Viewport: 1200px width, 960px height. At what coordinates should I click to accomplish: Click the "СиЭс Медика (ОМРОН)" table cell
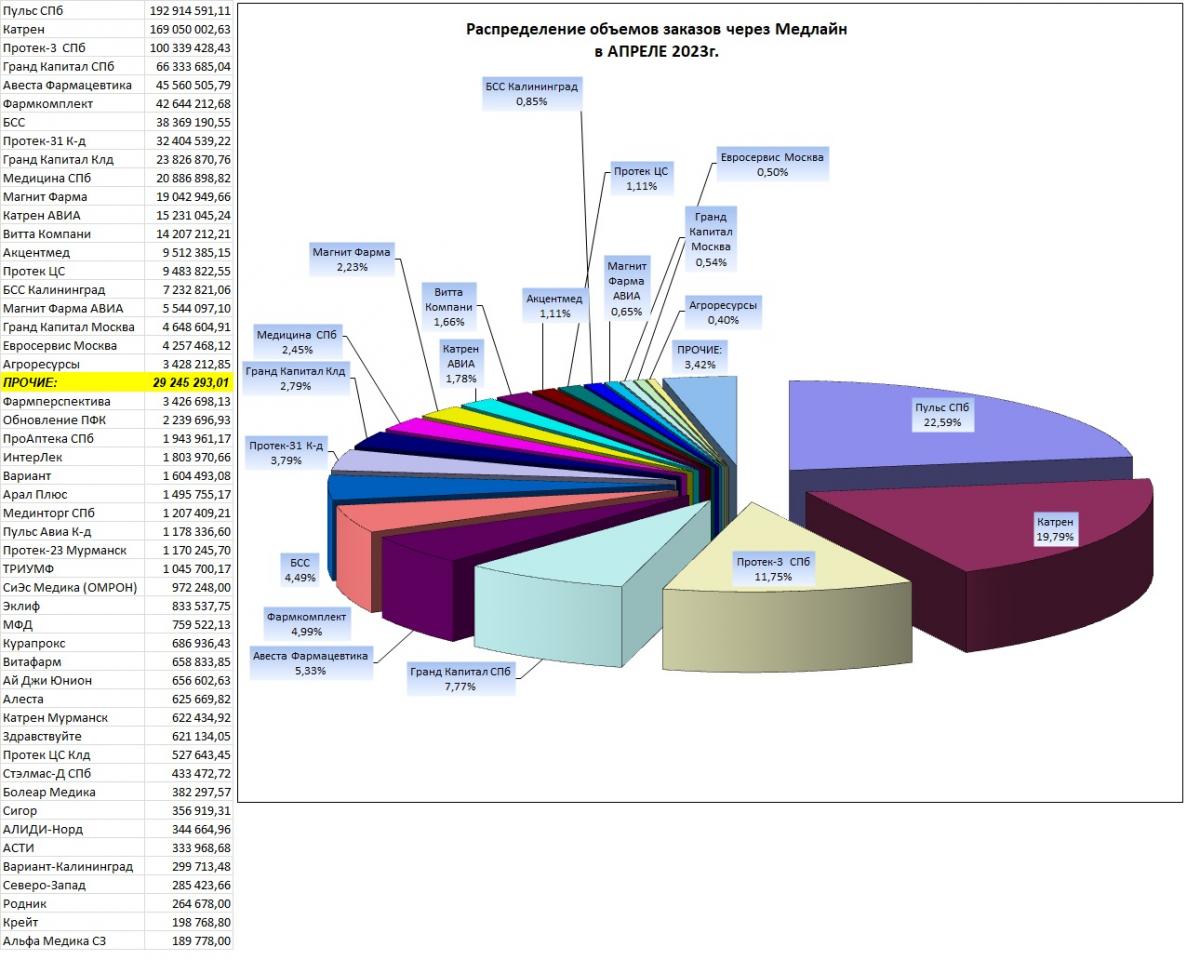point(72,587)
